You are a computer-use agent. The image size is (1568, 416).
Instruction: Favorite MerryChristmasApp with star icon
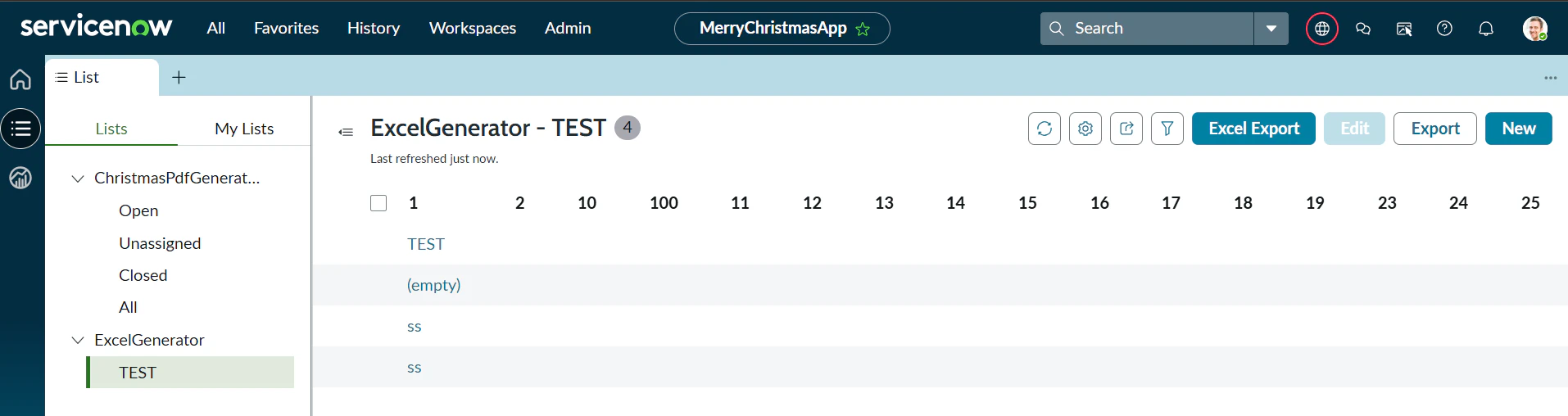(x=863, y=29)
